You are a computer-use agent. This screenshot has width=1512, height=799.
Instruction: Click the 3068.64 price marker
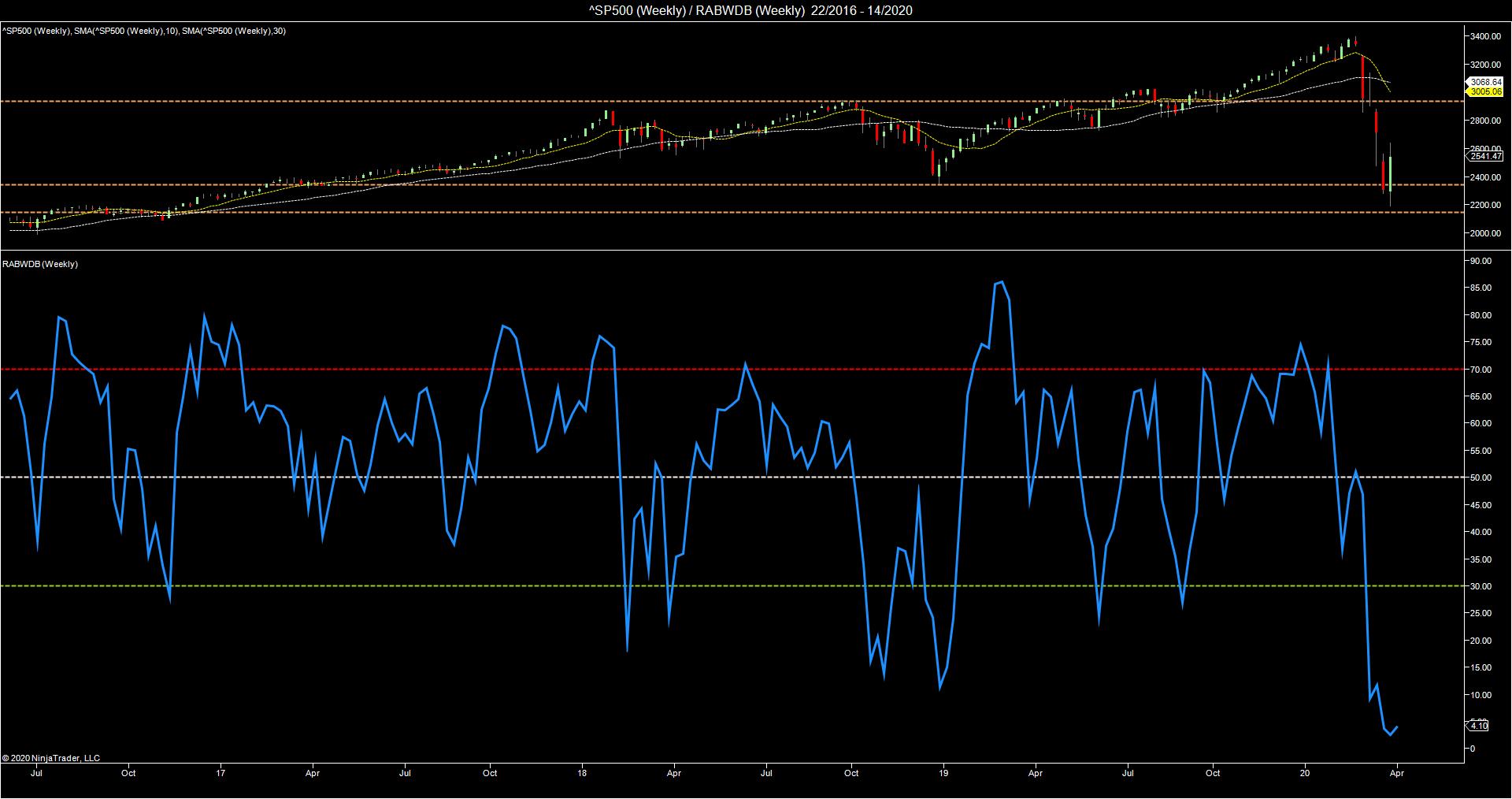click(x=1485, y=82)
